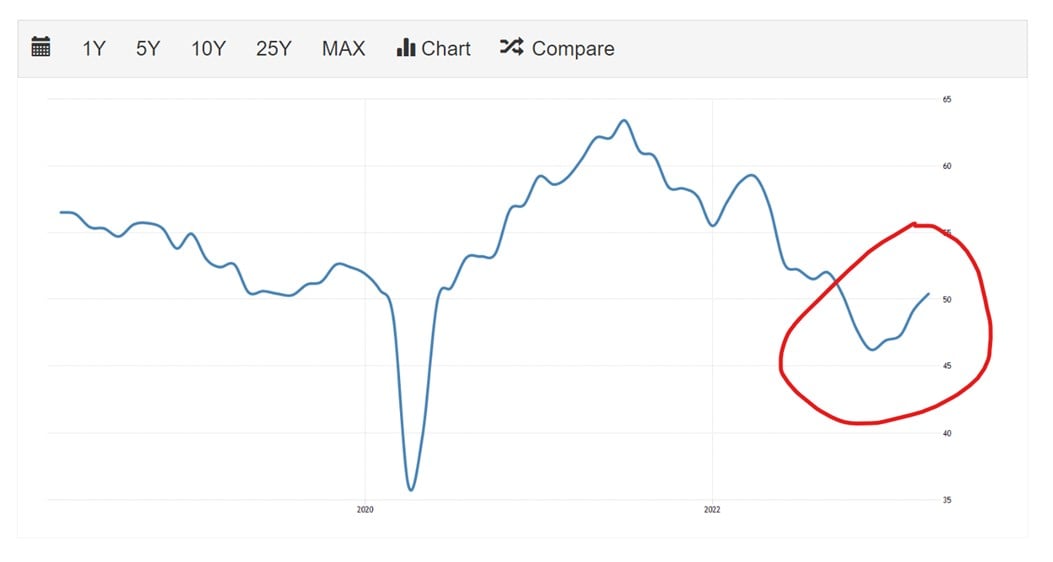
Task: Open the Compare option text
Action: pyautogui.click(x=573, y=48)
